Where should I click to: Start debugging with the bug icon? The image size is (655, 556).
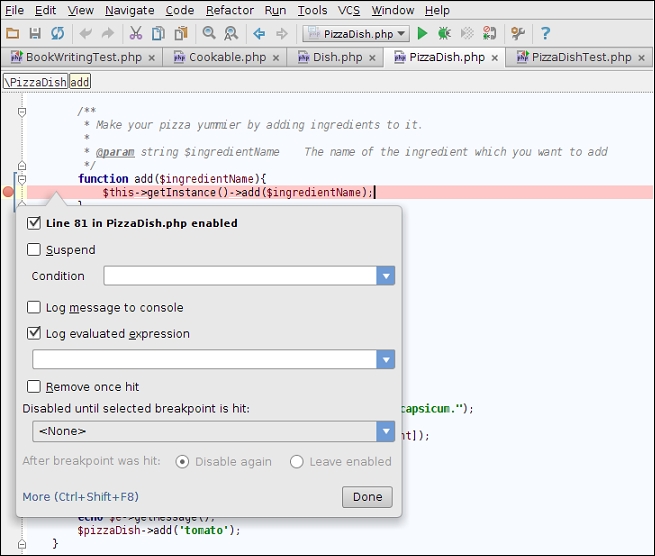point(444,33)
